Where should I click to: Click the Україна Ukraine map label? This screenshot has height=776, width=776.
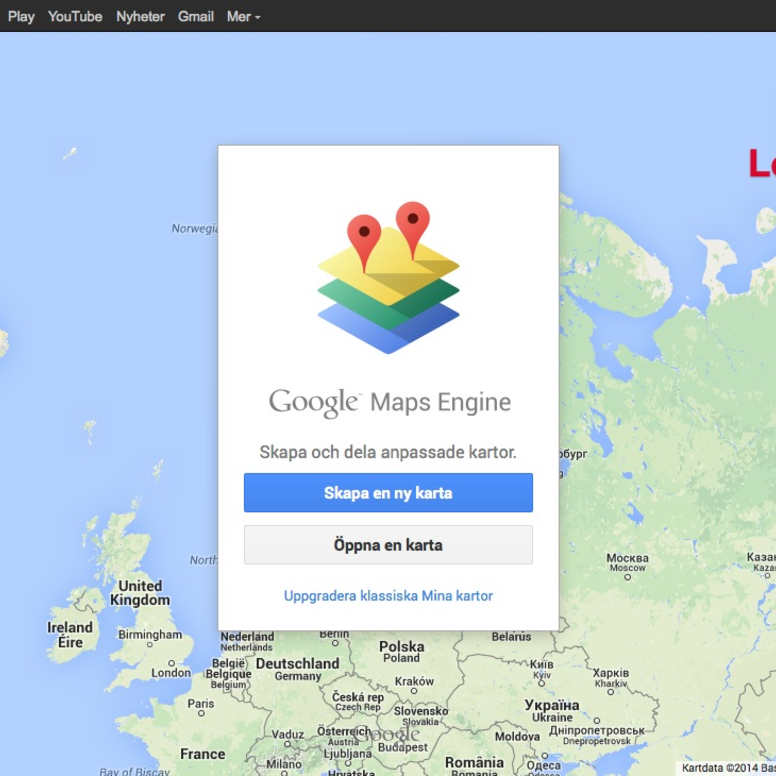click(x=552, y=711)
